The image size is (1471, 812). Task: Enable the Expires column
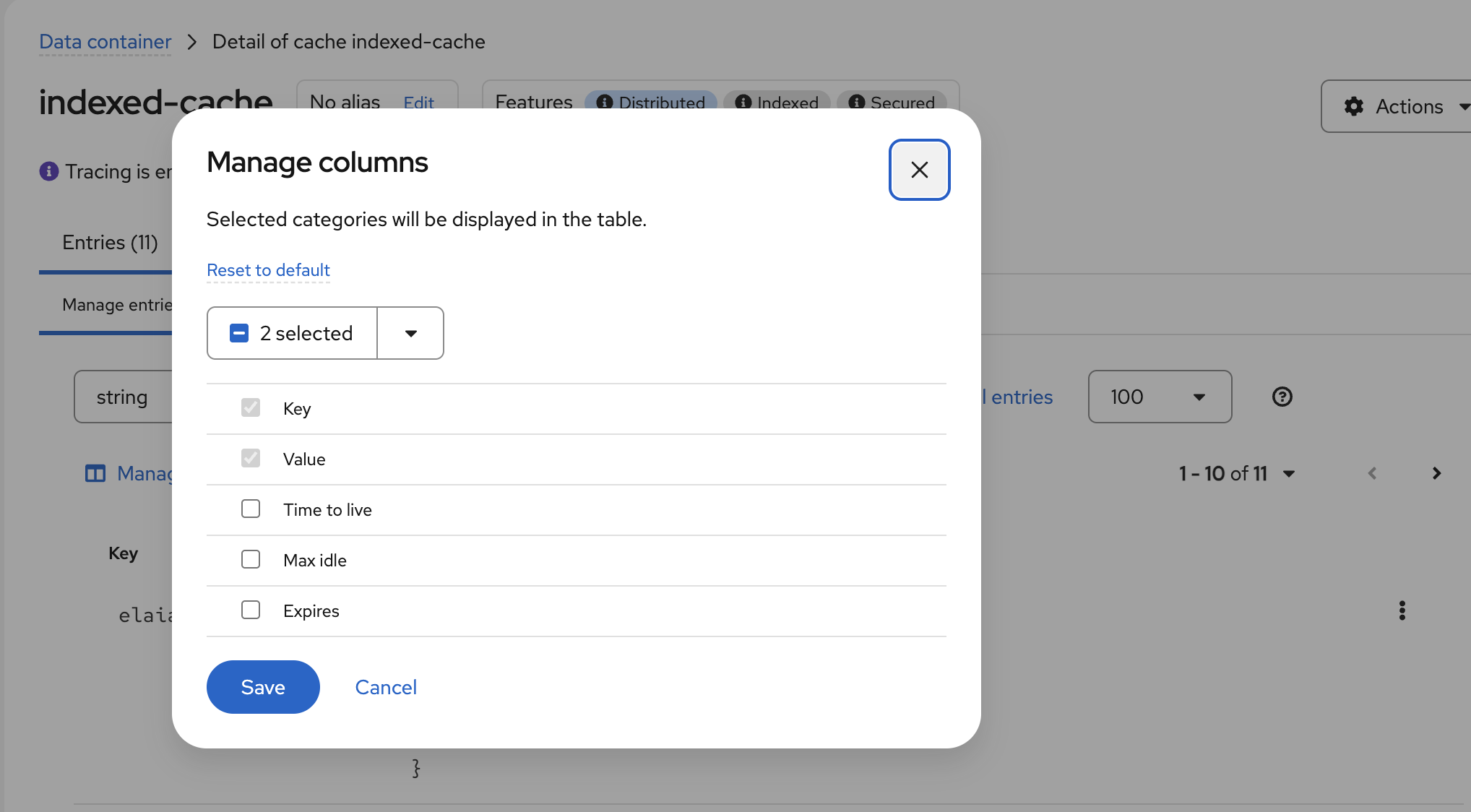tap(251, 610)
